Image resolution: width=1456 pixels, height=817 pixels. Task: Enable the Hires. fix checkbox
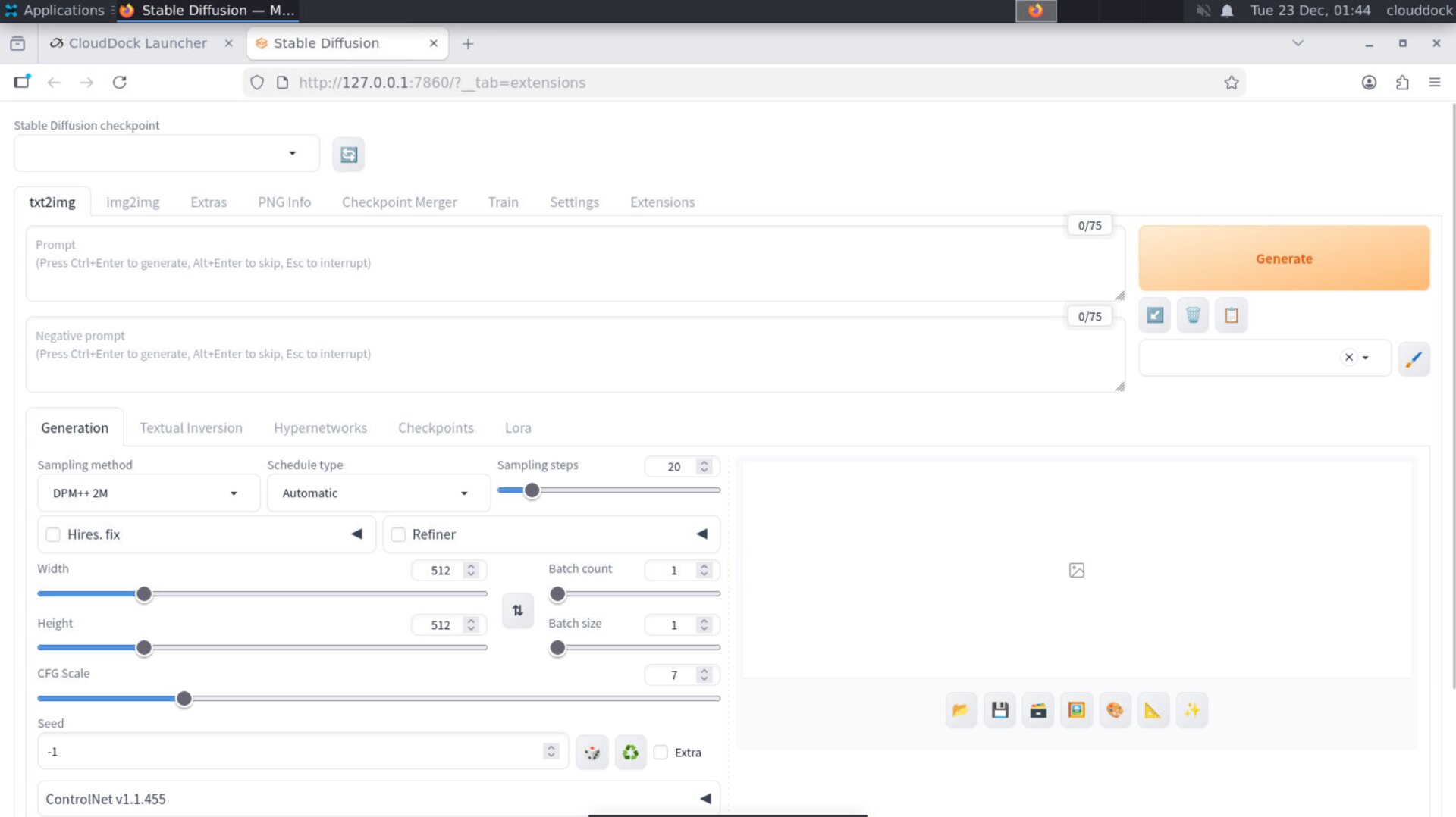52,534
